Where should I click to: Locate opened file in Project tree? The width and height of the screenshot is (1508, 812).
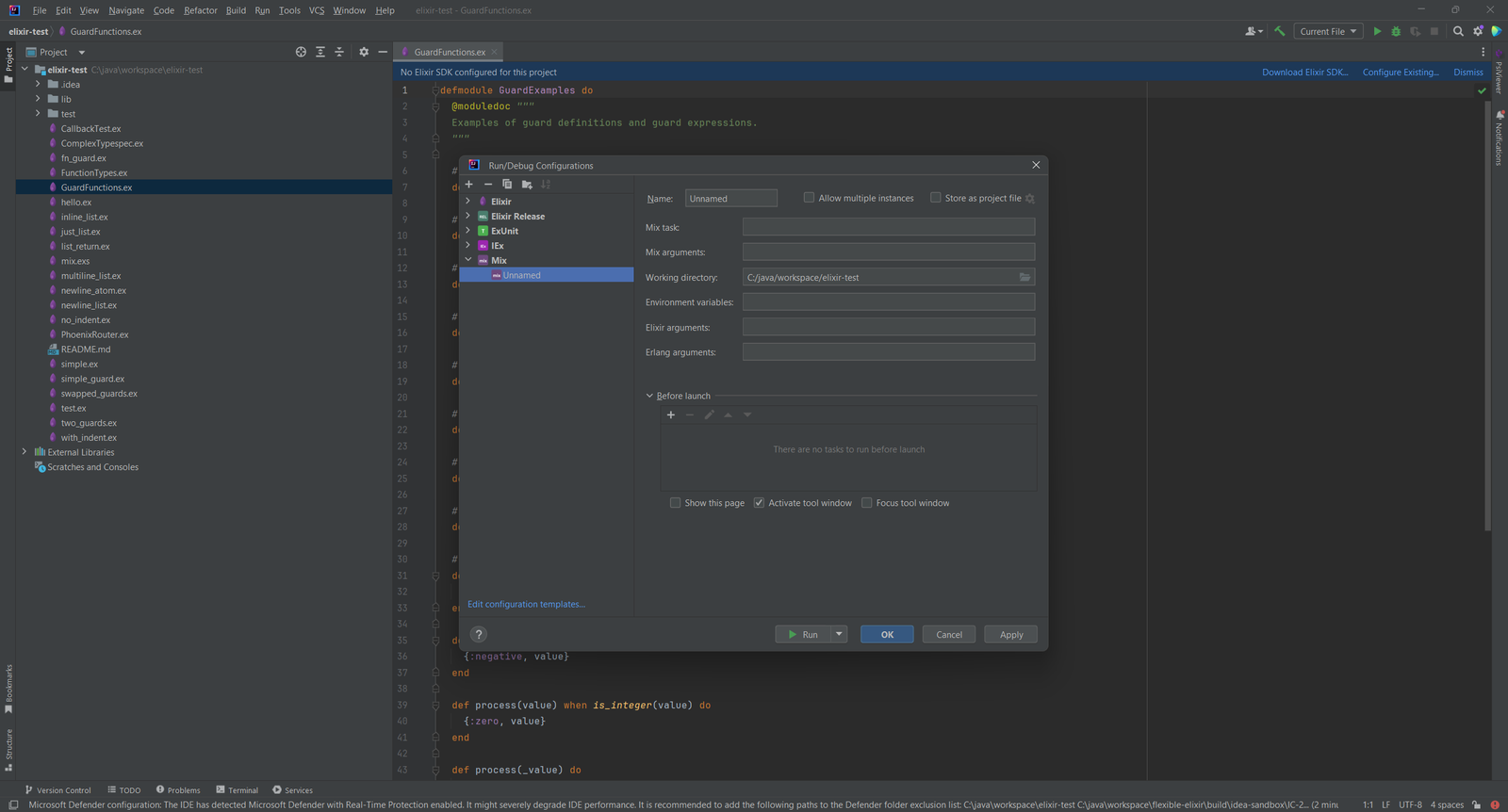click(x=301, y=52)
